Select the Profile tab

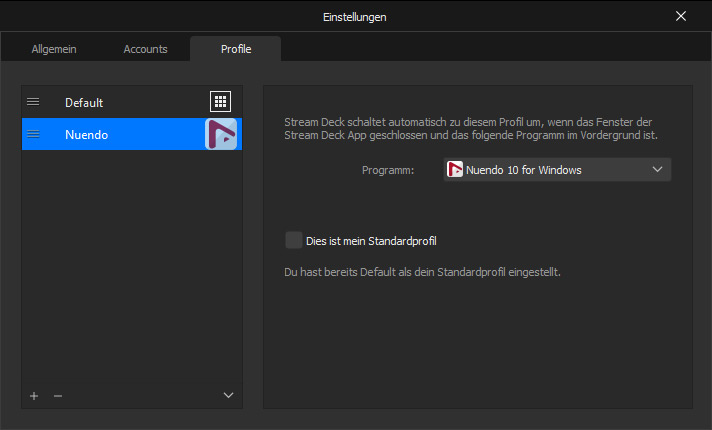coord(236,48)
